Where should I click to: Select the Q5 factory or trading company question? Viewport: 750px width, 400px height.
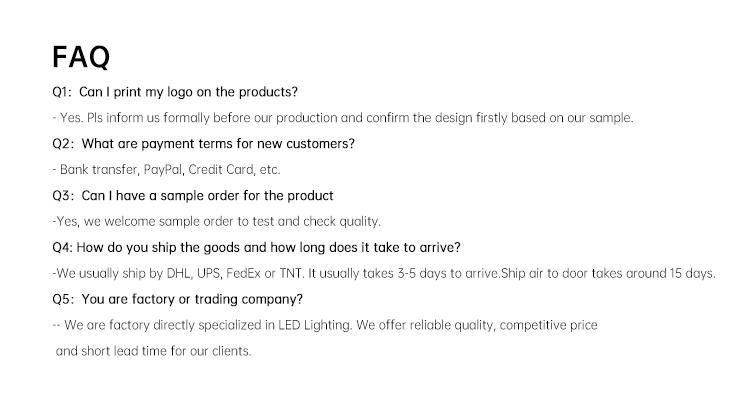coord(177,299)
